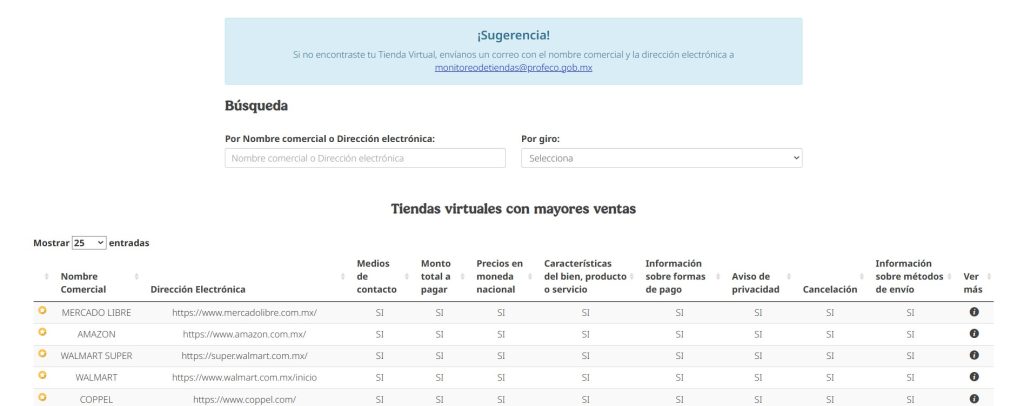This screenshot has height=406, width=1024.
Task: Sort by the Nombre Comercial column header
Action: click(x=84, y=283)
